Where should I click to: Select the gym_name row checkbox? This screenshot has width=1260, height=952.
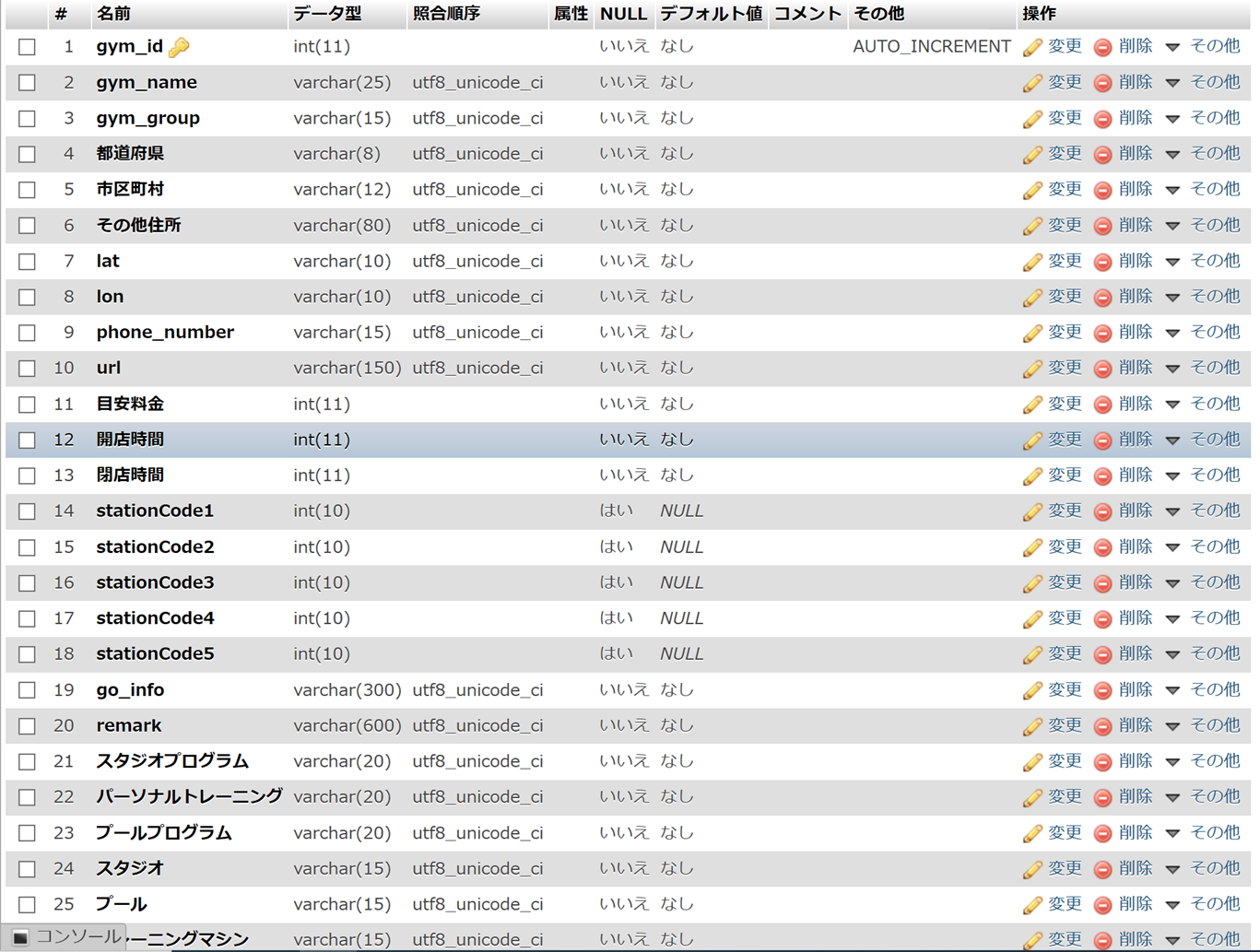tap(28, 83)
